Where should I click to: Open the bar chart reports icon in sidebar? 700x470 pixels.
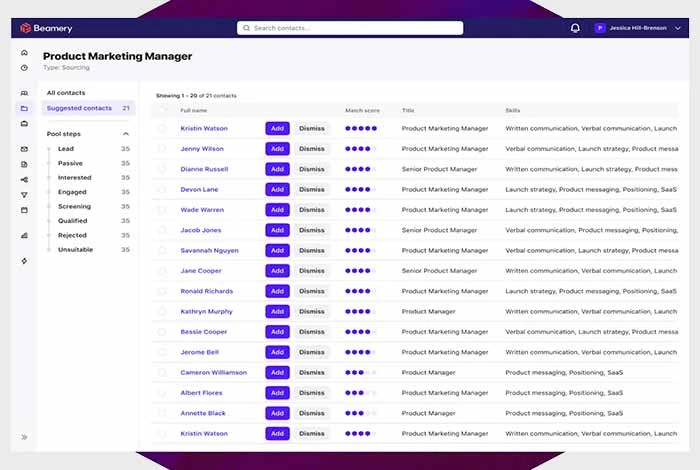24,235
